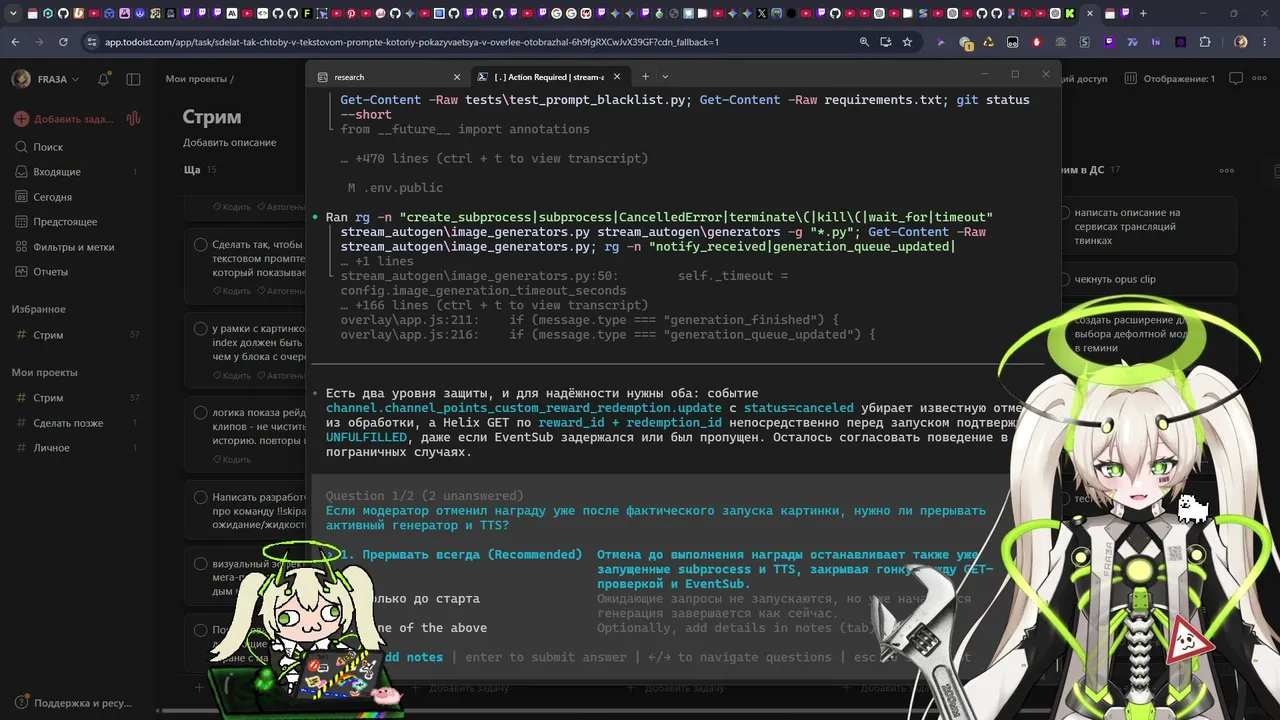This screenshot has width=1280, height=720.
Task: Open a new Chrome tab with plus button
Action: pos(1143,14)
